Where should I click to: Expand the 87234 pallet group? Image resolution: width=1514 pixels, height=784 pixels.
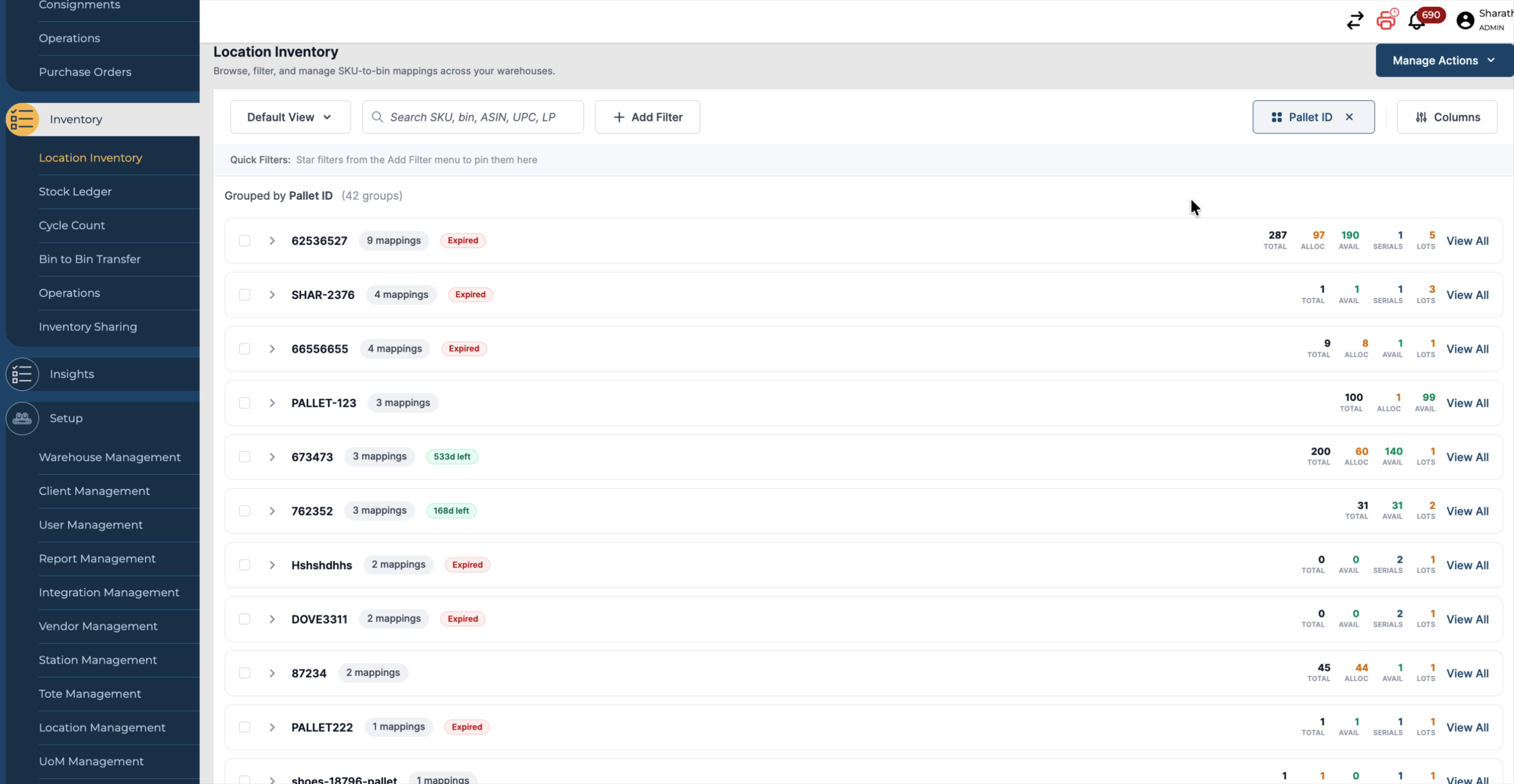coord(272,673)
